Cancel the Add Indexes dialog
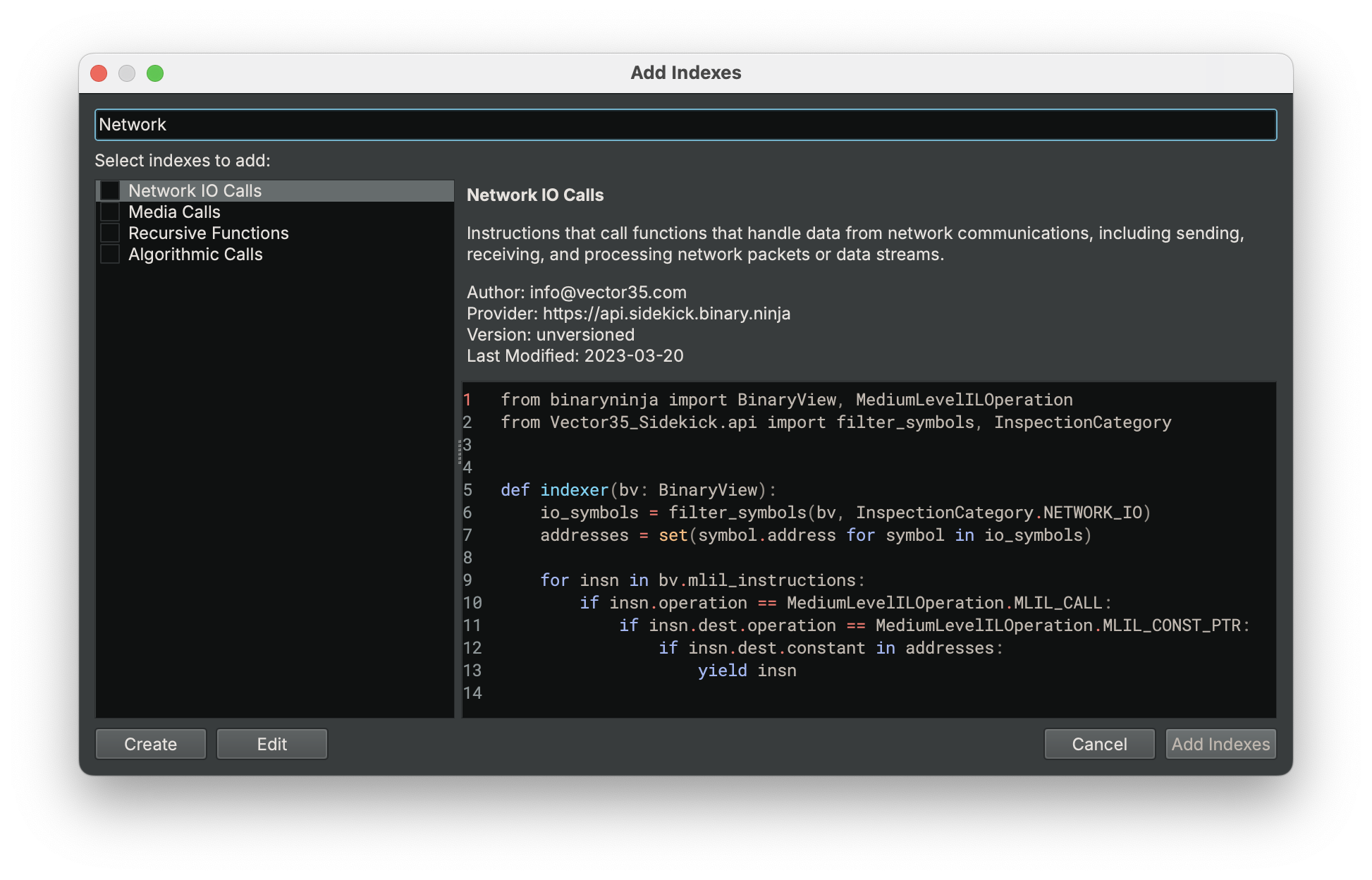The image size is (1372, 880). pos(1098,744)
